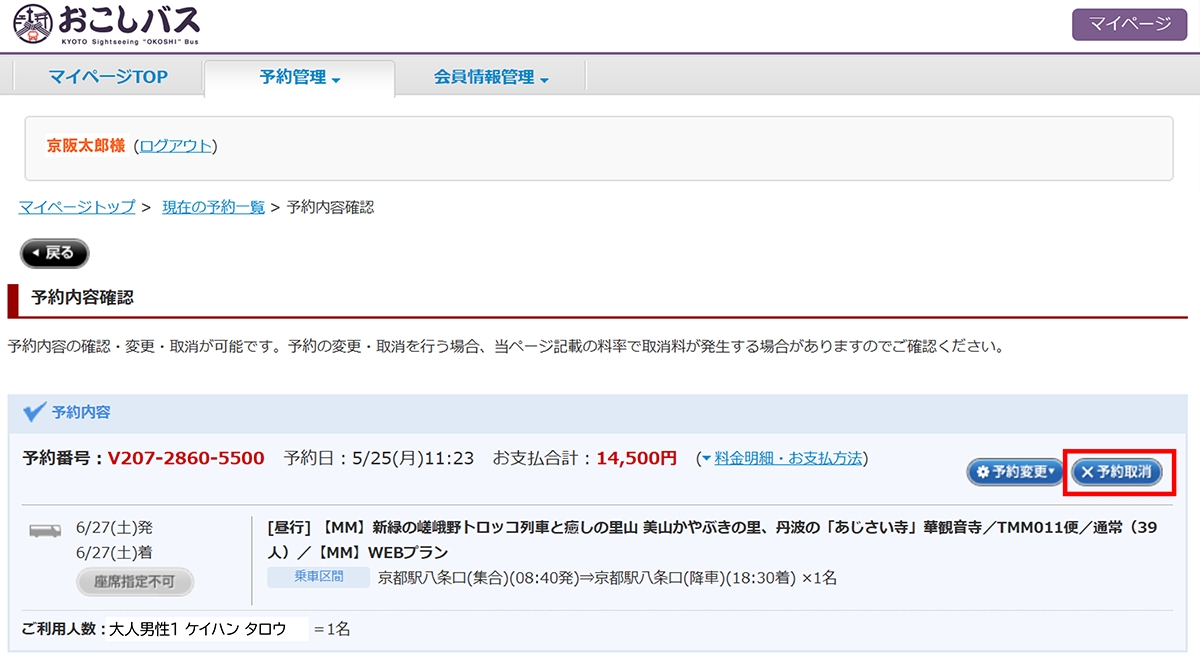Open the 予約変更 change dropdown
The image size is (1200, 661).
pyautogui.click(x=1015, y=472)
